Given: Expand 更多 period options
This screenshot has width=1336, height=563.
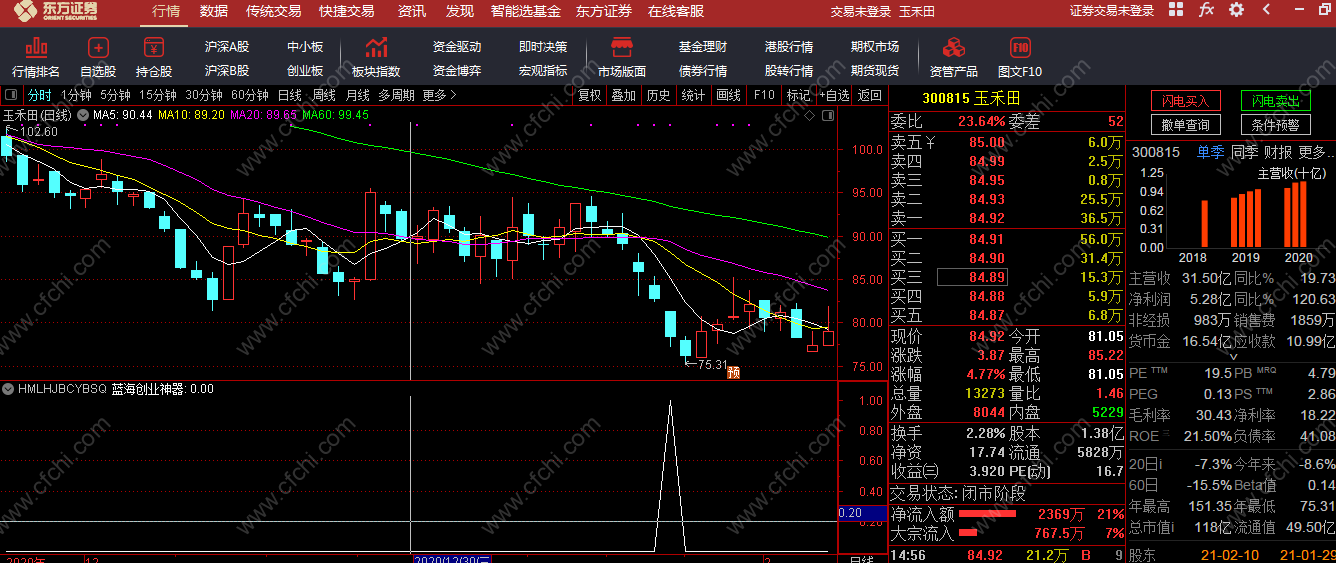Looking at the screenshot, I should 440,95.
